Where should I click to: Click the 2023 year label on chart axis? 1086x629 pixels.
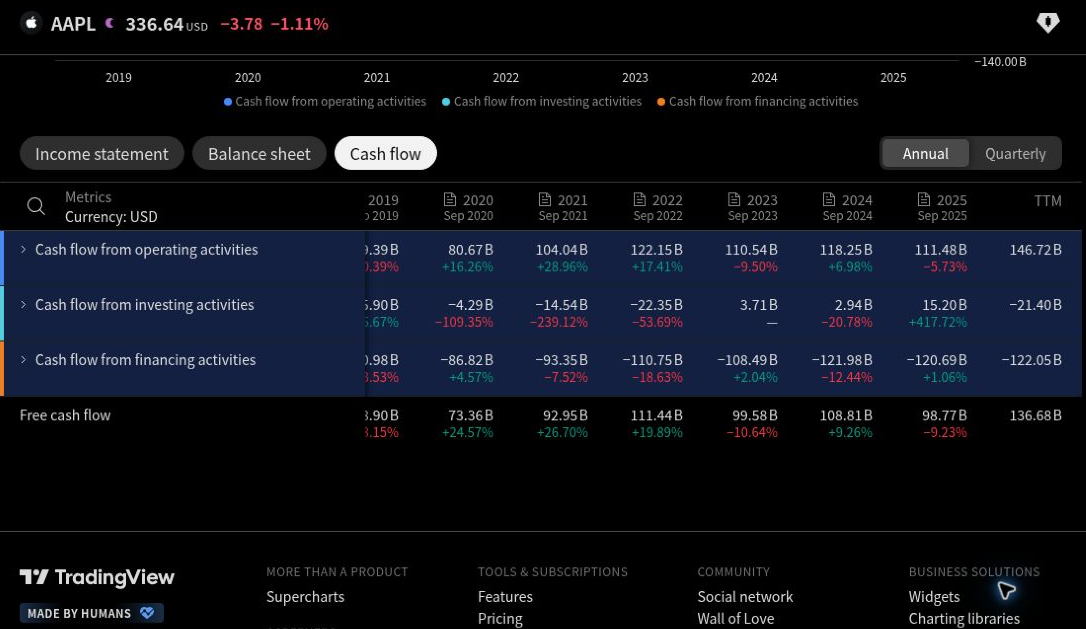635,78
